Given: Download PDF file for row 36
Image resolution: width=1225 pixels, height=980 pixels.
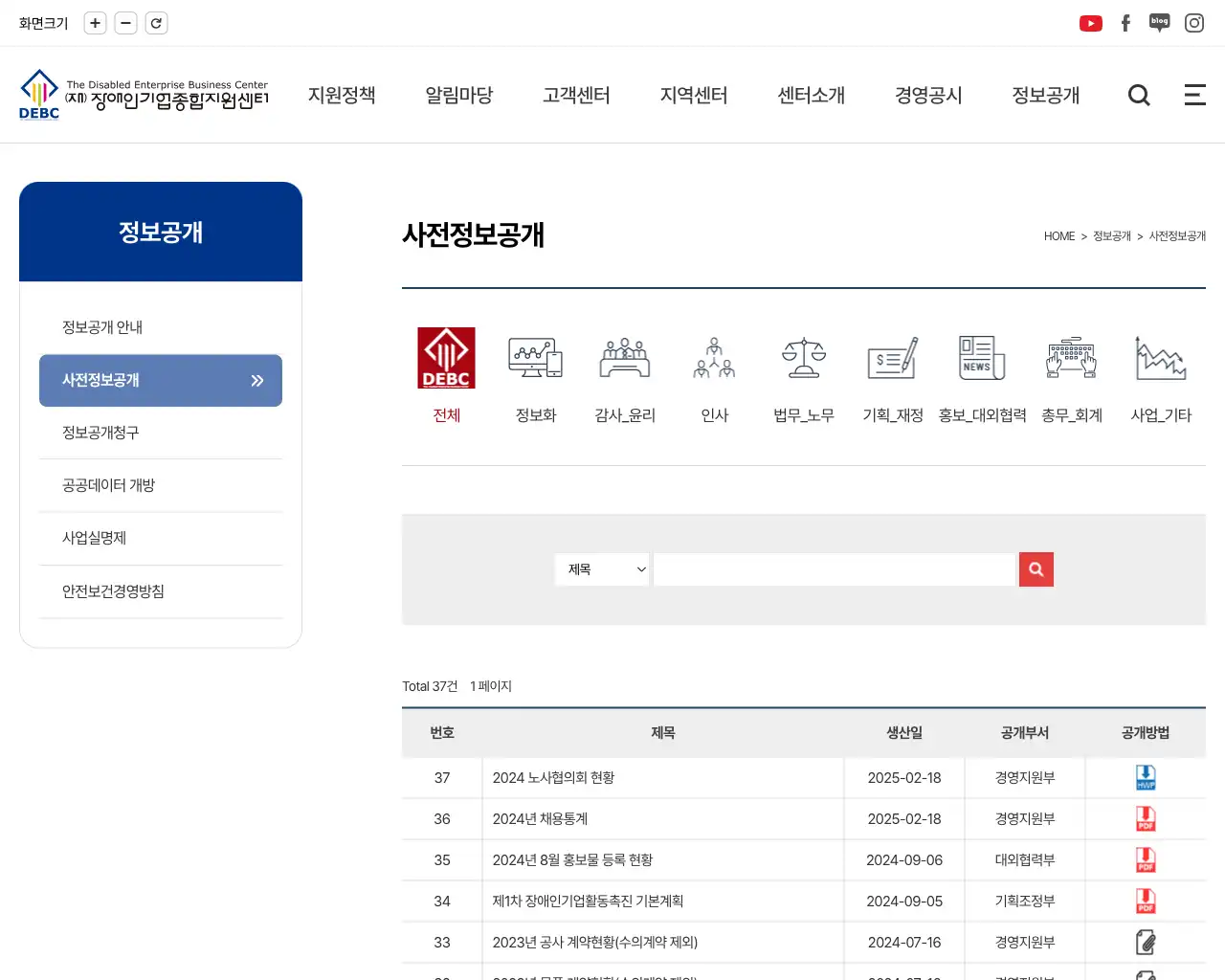Looking at the screenshot, I should (x=1146, y=819).
